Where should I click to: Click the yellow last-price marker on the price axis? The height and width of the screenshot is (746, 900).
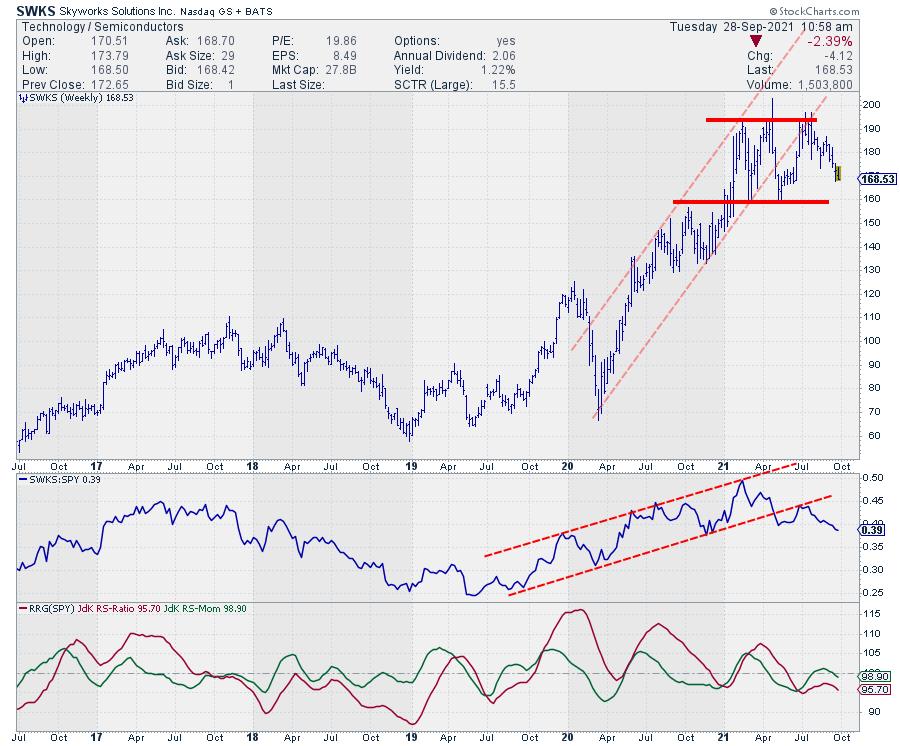click(838, 174)
